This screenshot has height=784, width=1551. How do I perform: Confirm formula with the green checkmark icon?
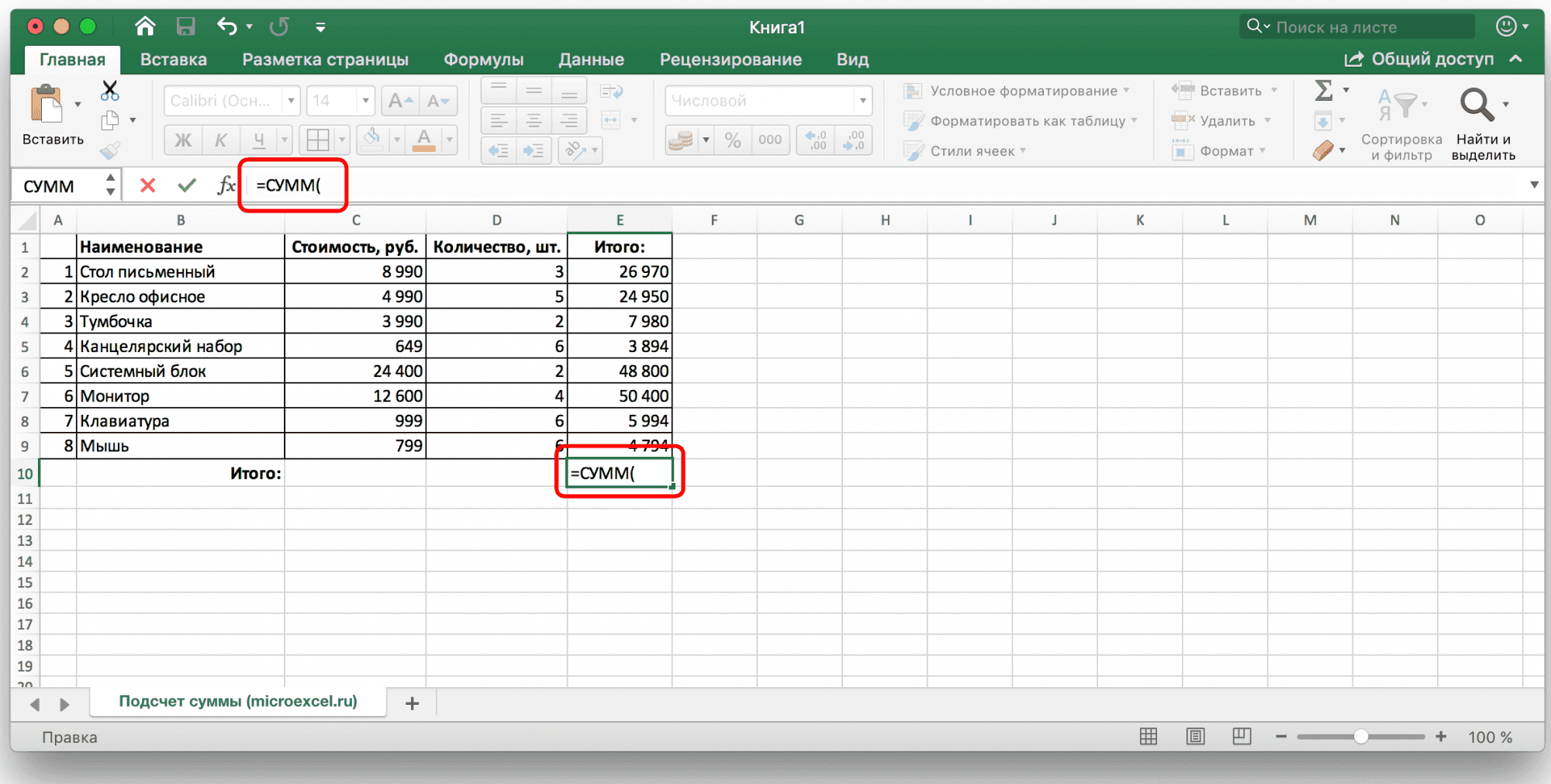[187, 185]
